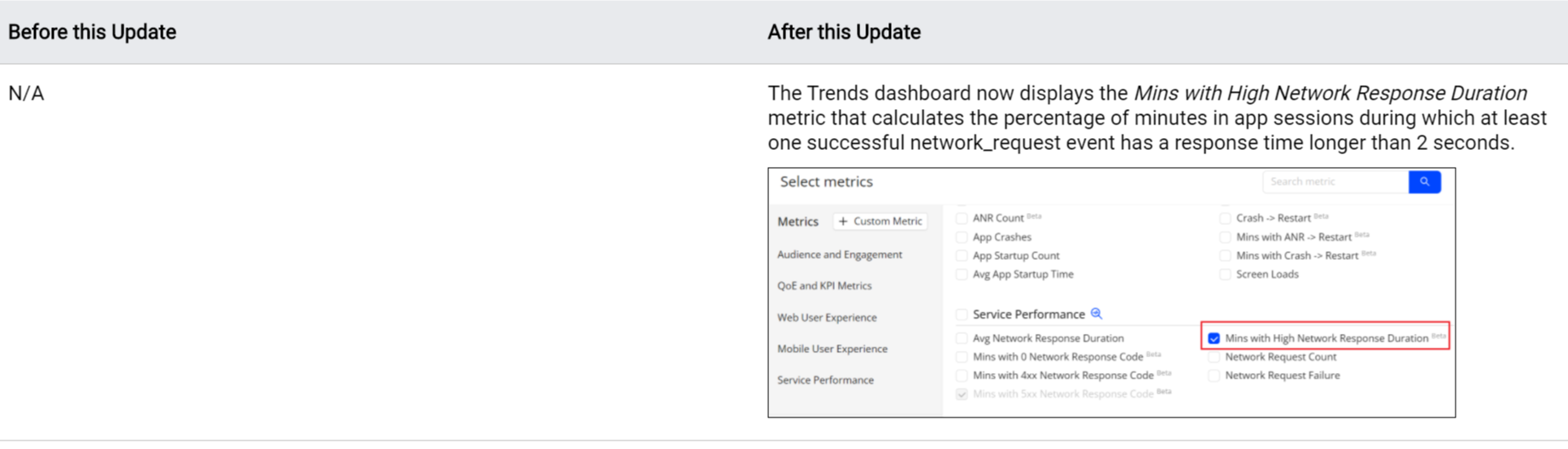Check Avg Network Response Duration
Image resolution: width=1568 pixels, height=449 pixels.
[962, 338]
